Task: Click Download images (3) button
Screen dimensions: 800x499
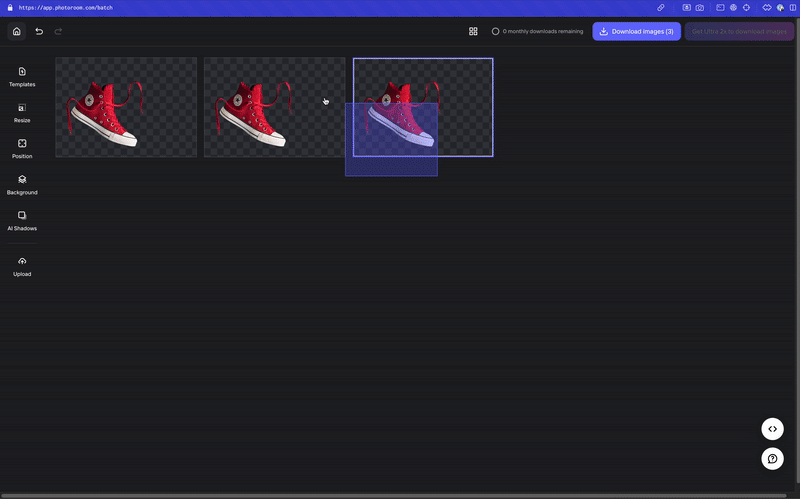Action: tap(636, 31)
